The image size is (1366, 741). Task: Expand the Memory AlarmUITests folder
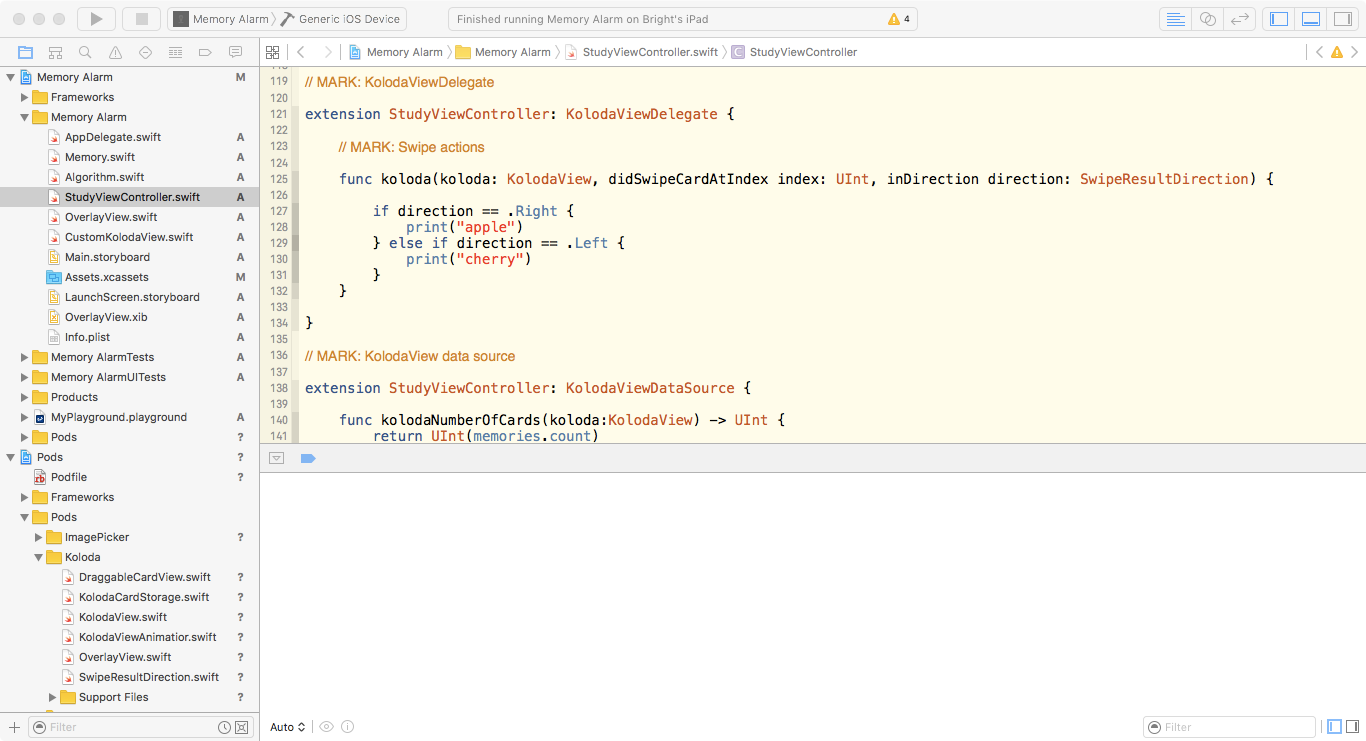(25, 377)
